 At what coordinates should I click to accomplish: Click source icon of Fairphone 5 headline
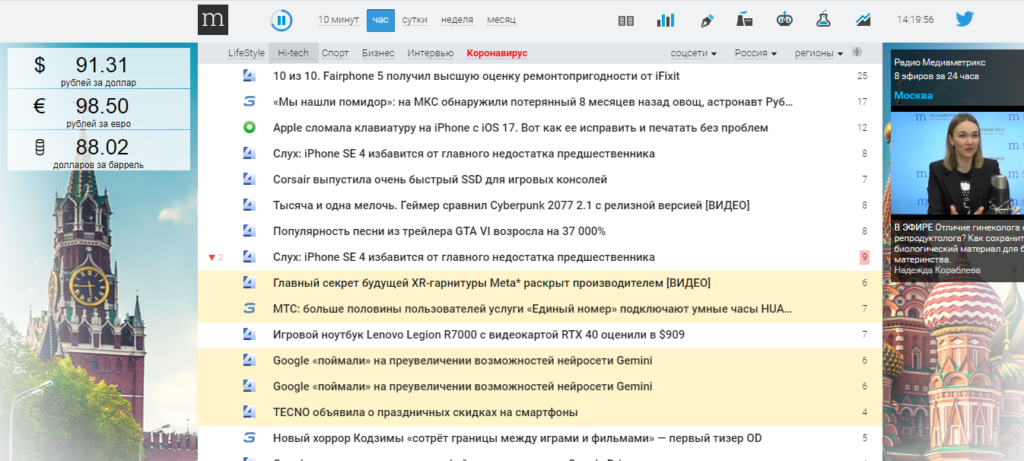coord(249,76)
